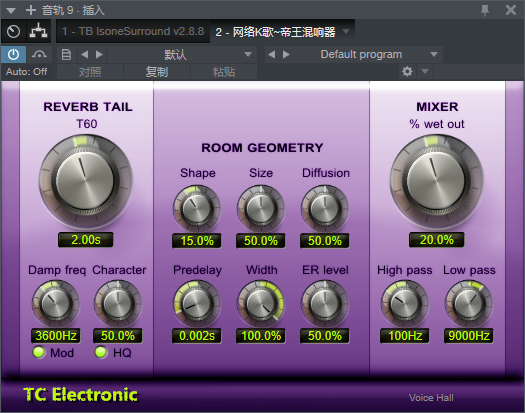Click the Low pass knob
This screenshot has width=525, height=413.
(x=469, y=304)
